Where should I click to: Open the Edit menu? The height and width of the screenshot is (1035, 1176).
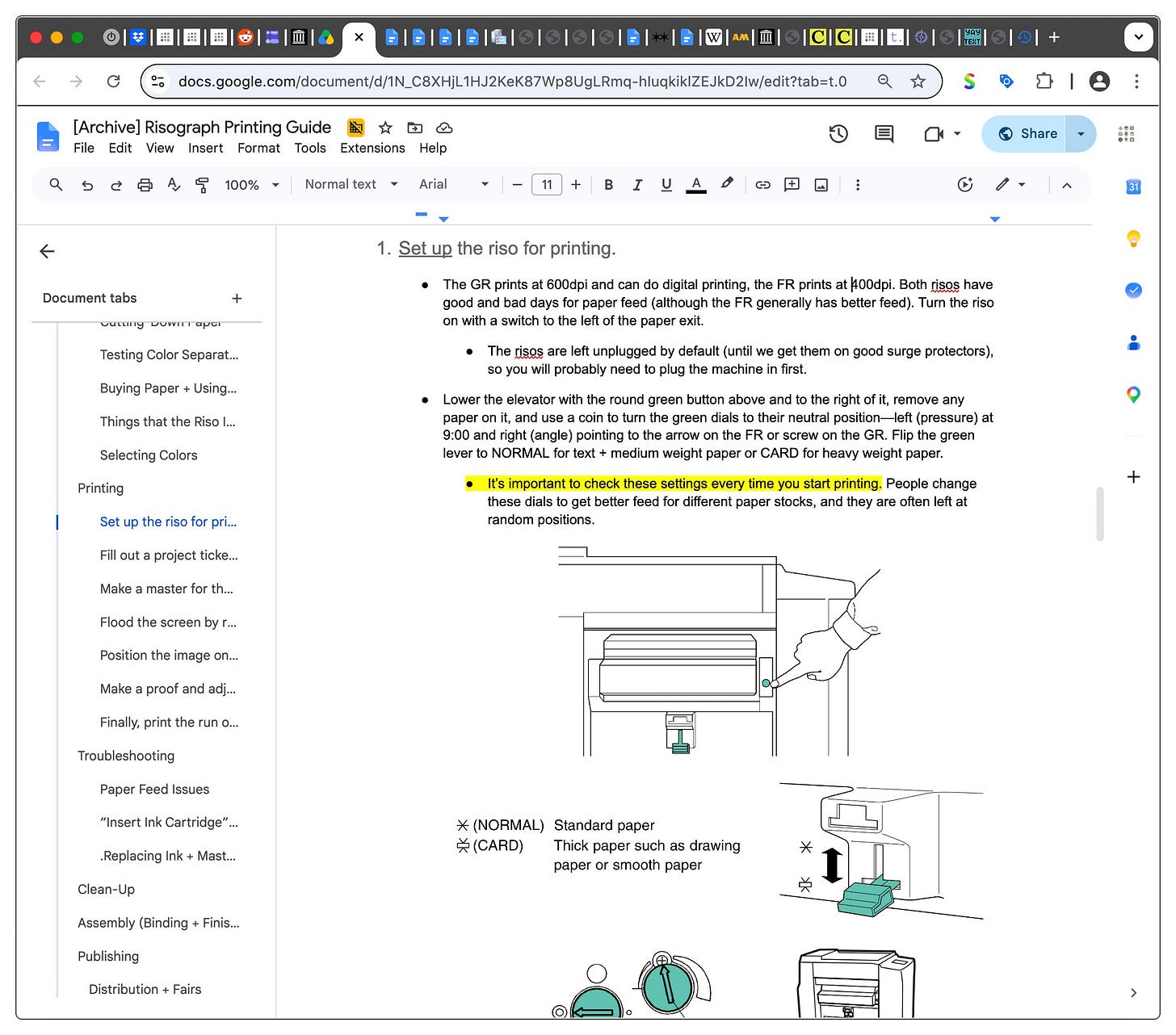click(x=120, y=149)
